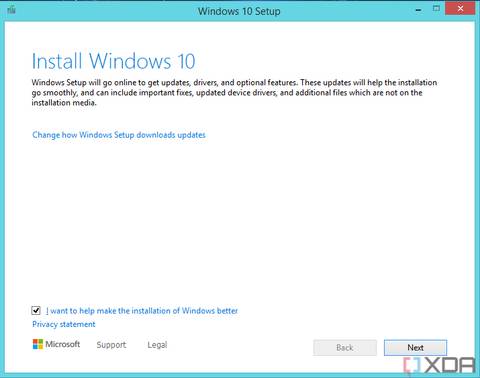Viewport: 480px width, 378px height.
Task: Minimize the Windows 10 Setup window
Action: click(418, 10)
